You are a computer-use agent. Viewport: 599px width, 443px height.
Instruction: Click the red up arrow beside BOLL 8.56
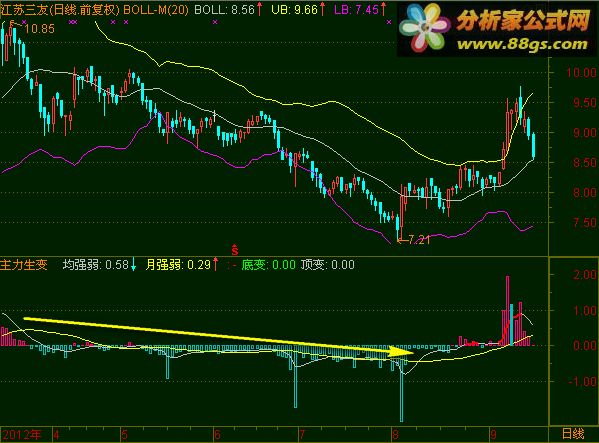click(x=260, y=9)
